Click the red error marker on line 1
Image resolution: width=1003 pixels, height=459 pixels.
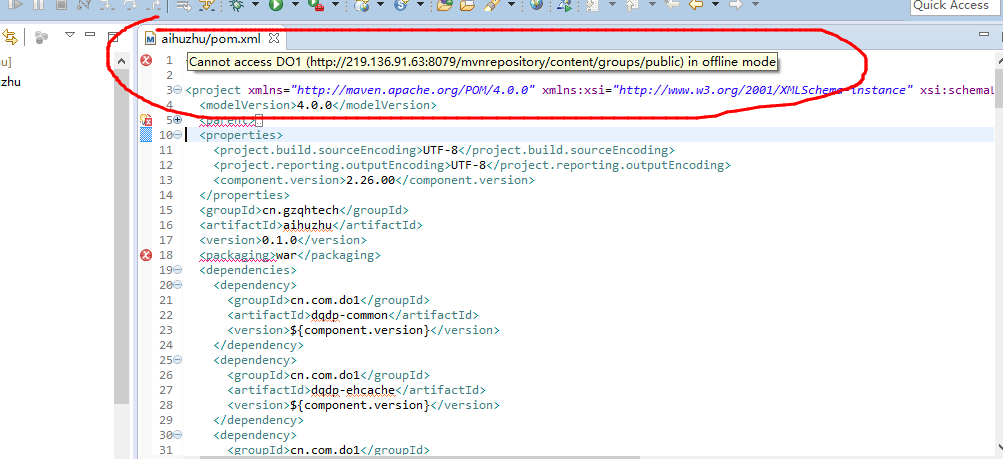point(146,62)
